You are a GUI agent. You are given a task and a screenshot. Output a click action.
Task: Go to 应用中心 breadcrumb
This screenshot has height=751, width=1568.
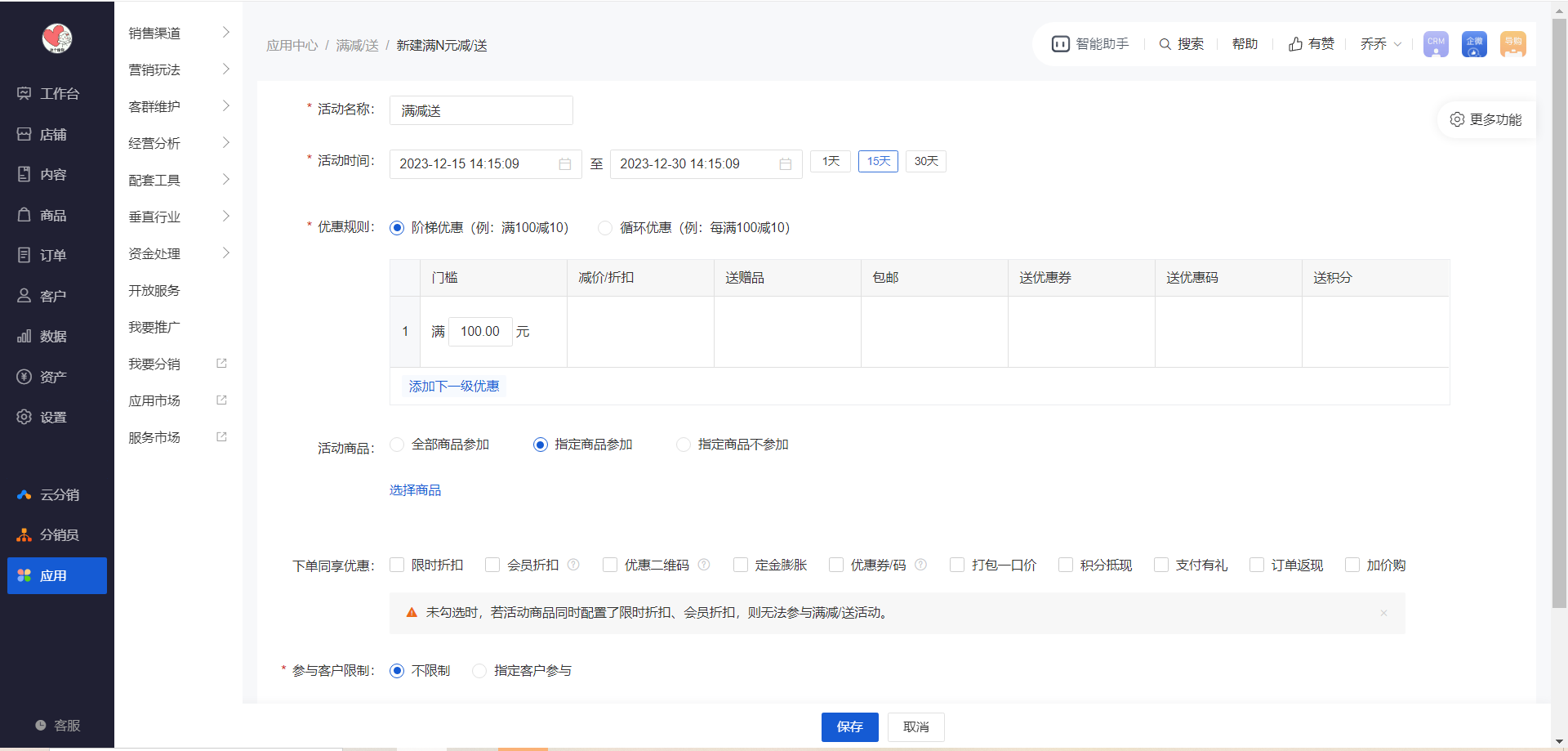(x=292, y=46)
